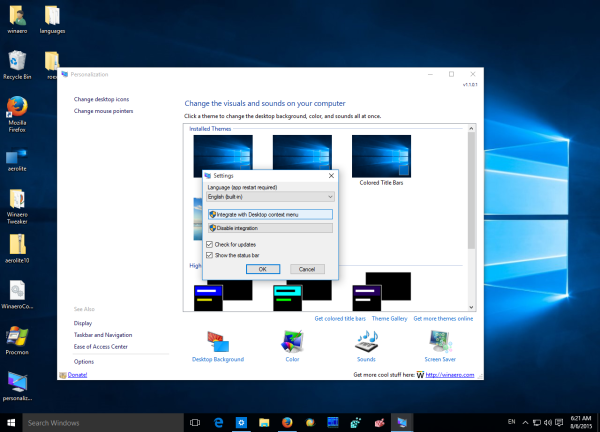Switch to Firefox in the taskbar
The width and height of the screenshot is (600, 432).
pos(287,423)
